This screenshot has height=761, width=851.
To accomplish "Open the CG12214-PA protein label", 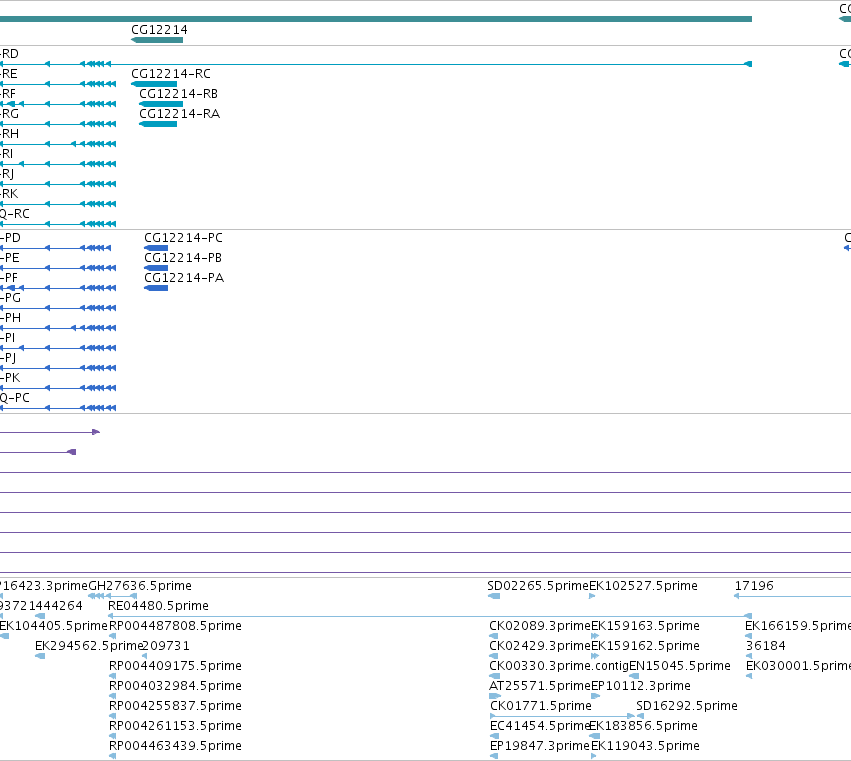I will pos(184,278).
